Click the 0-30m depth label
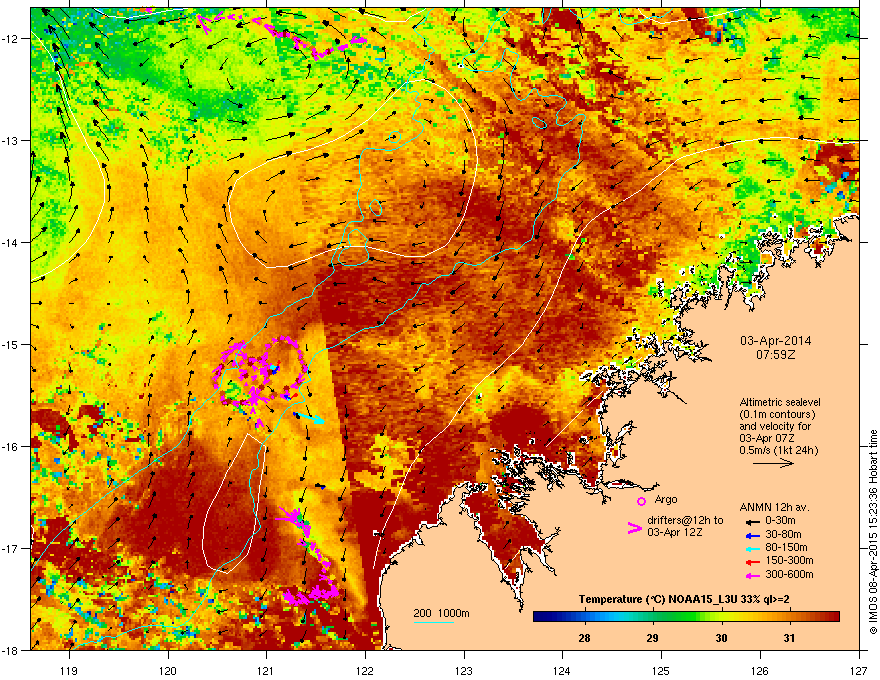880x680 pixels. pos(780,521)
